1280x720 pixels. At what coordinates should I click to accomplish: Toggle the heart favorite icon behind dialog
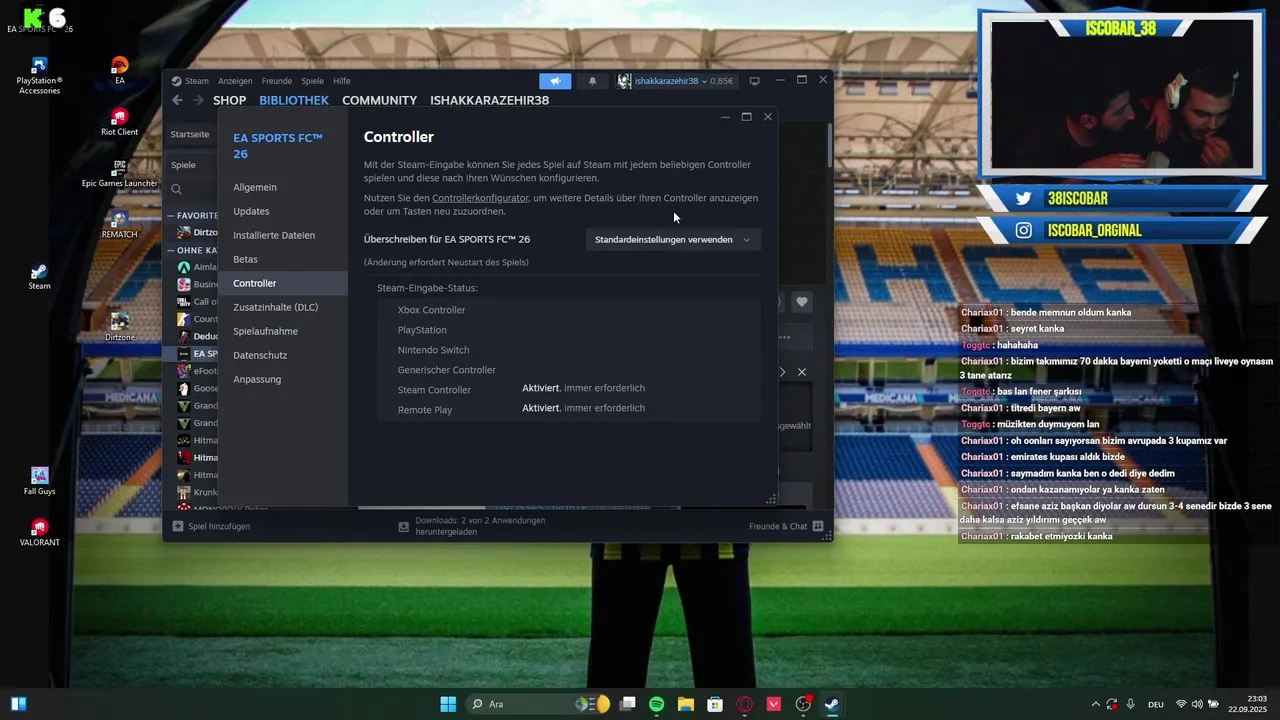[802, 302]
